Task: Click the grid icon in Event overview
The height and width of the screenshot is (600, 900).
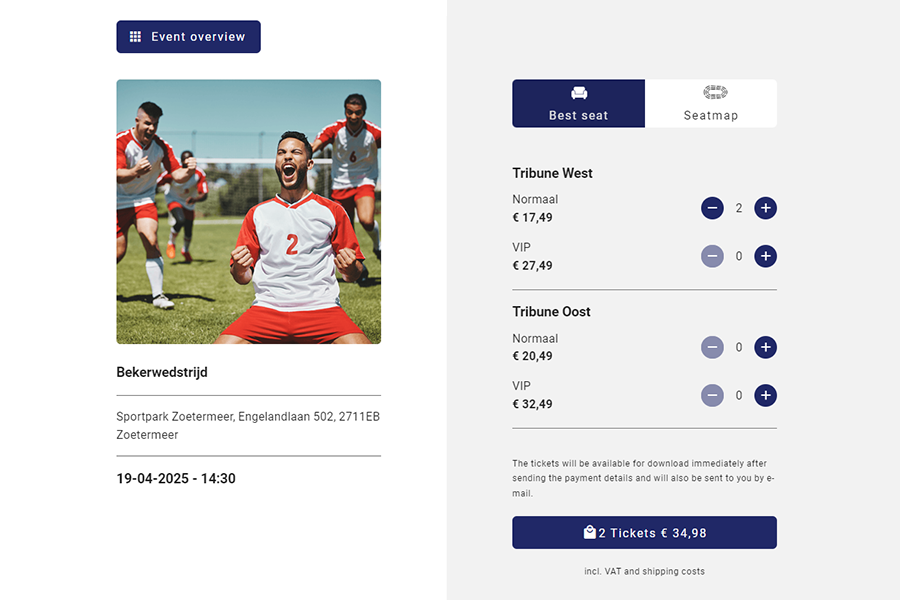Action: pos(136,37)
